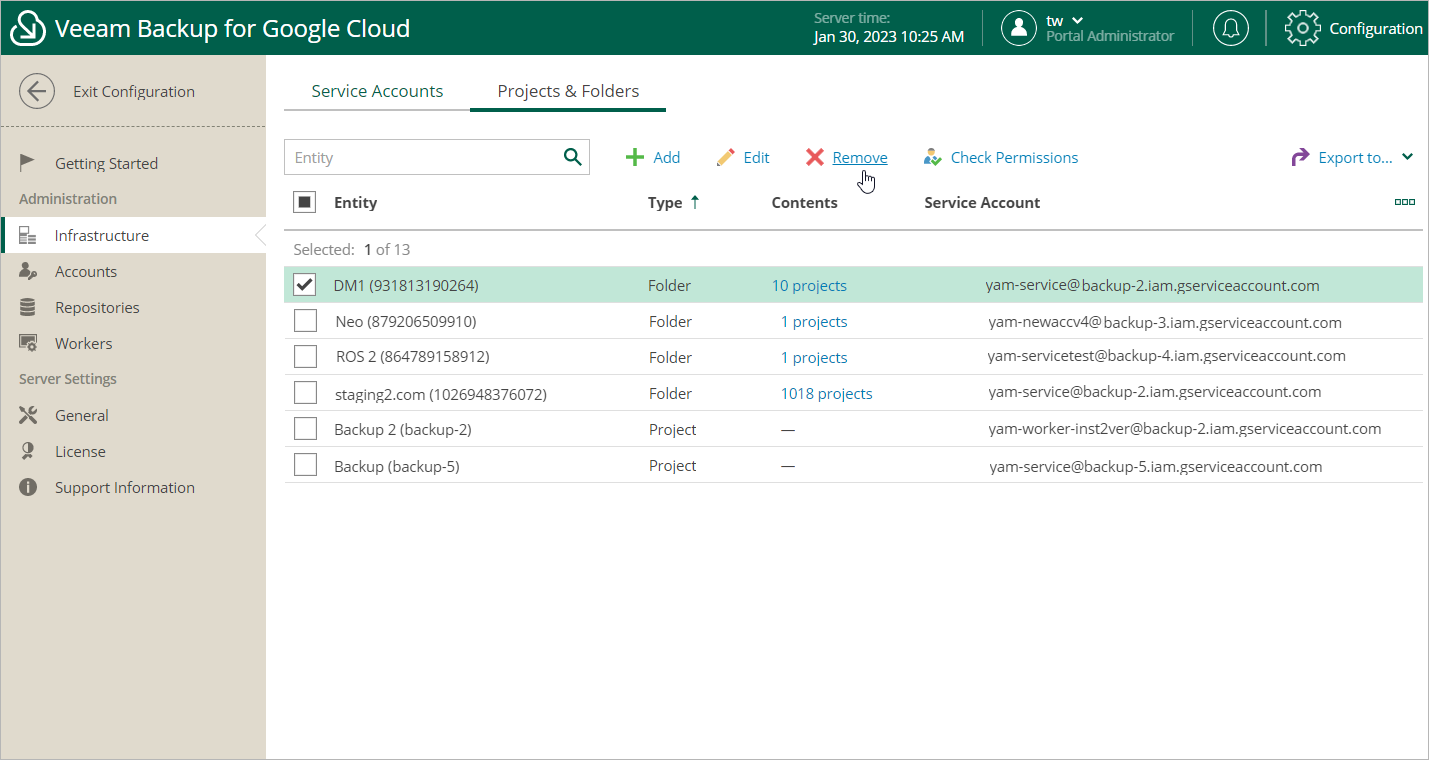Uncheck the DM1 folder checkbox
This screenshot has height=760, width=1429.
coord(305,285)
